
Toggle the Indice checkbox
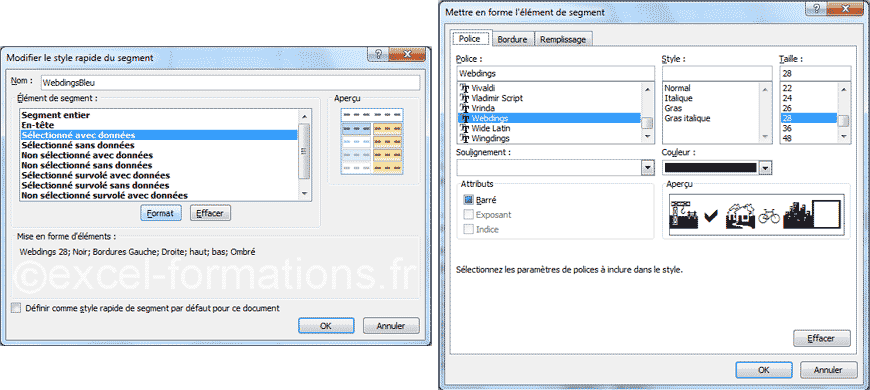[x=468, y=229]
